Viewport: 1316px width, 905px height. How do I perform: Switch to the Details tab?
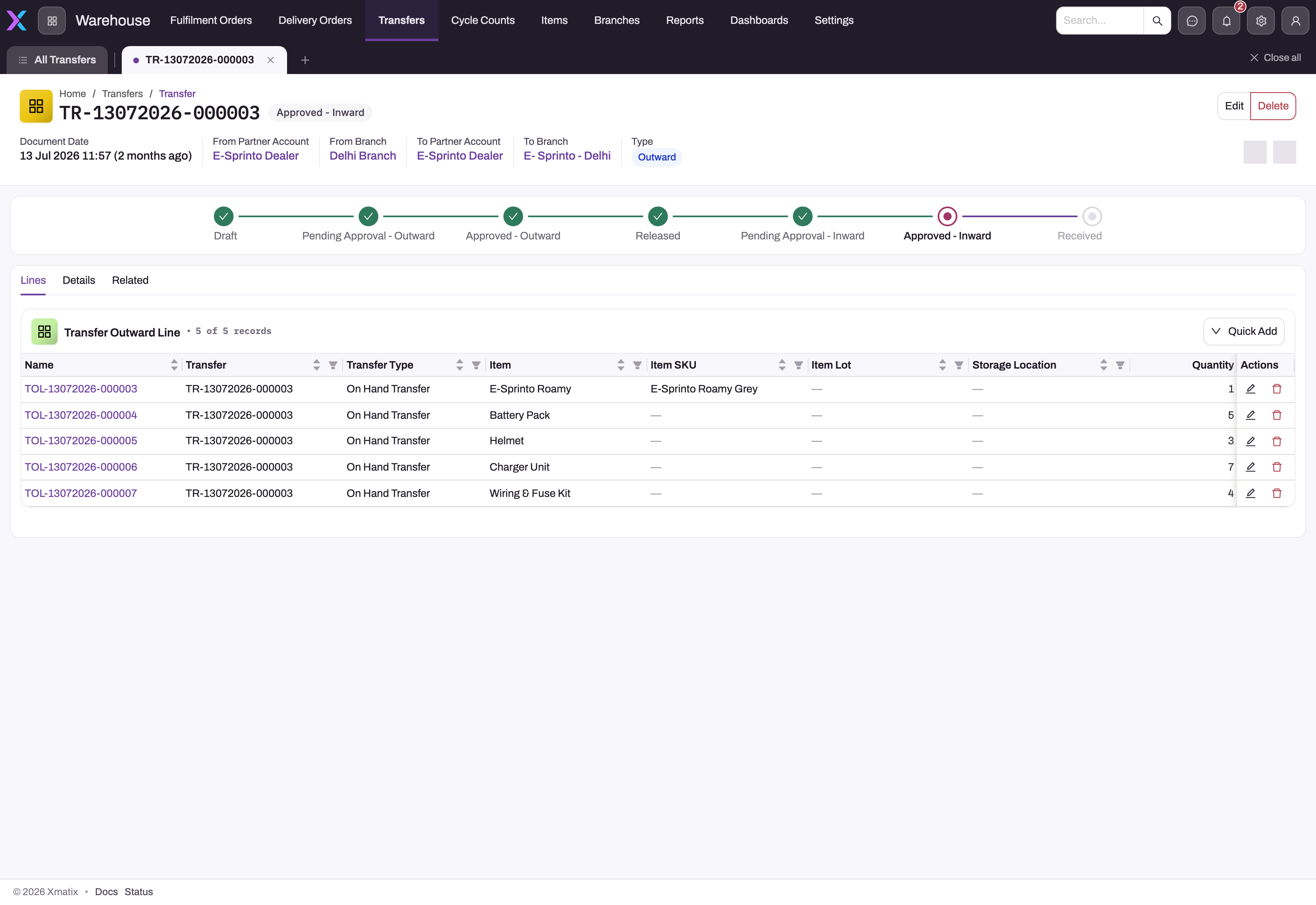(x=79, y=281)
